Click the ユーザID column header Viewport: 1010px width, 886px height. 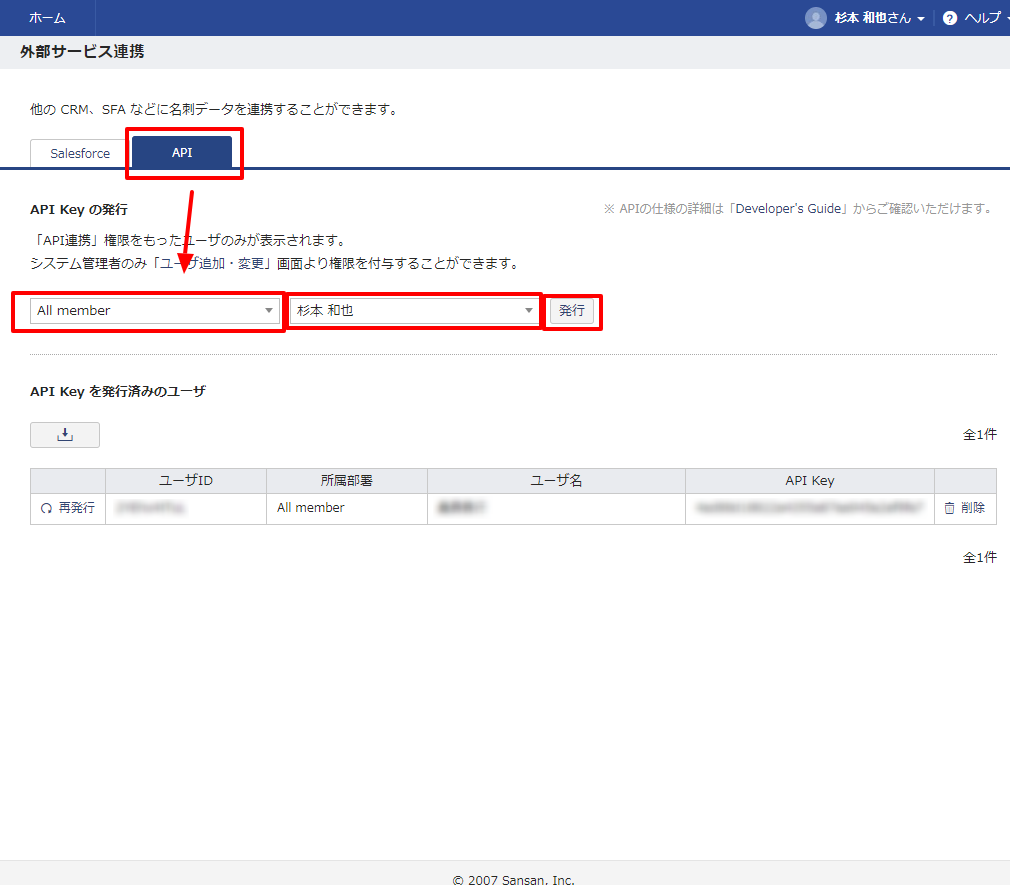tap(185, 480)
